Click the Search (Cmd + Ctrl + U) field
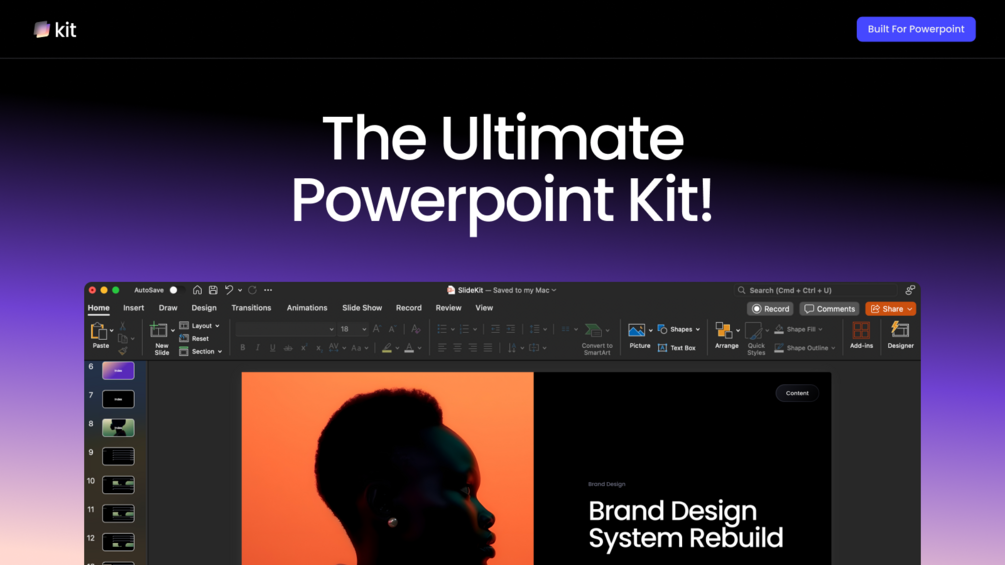 coord(815,290)
